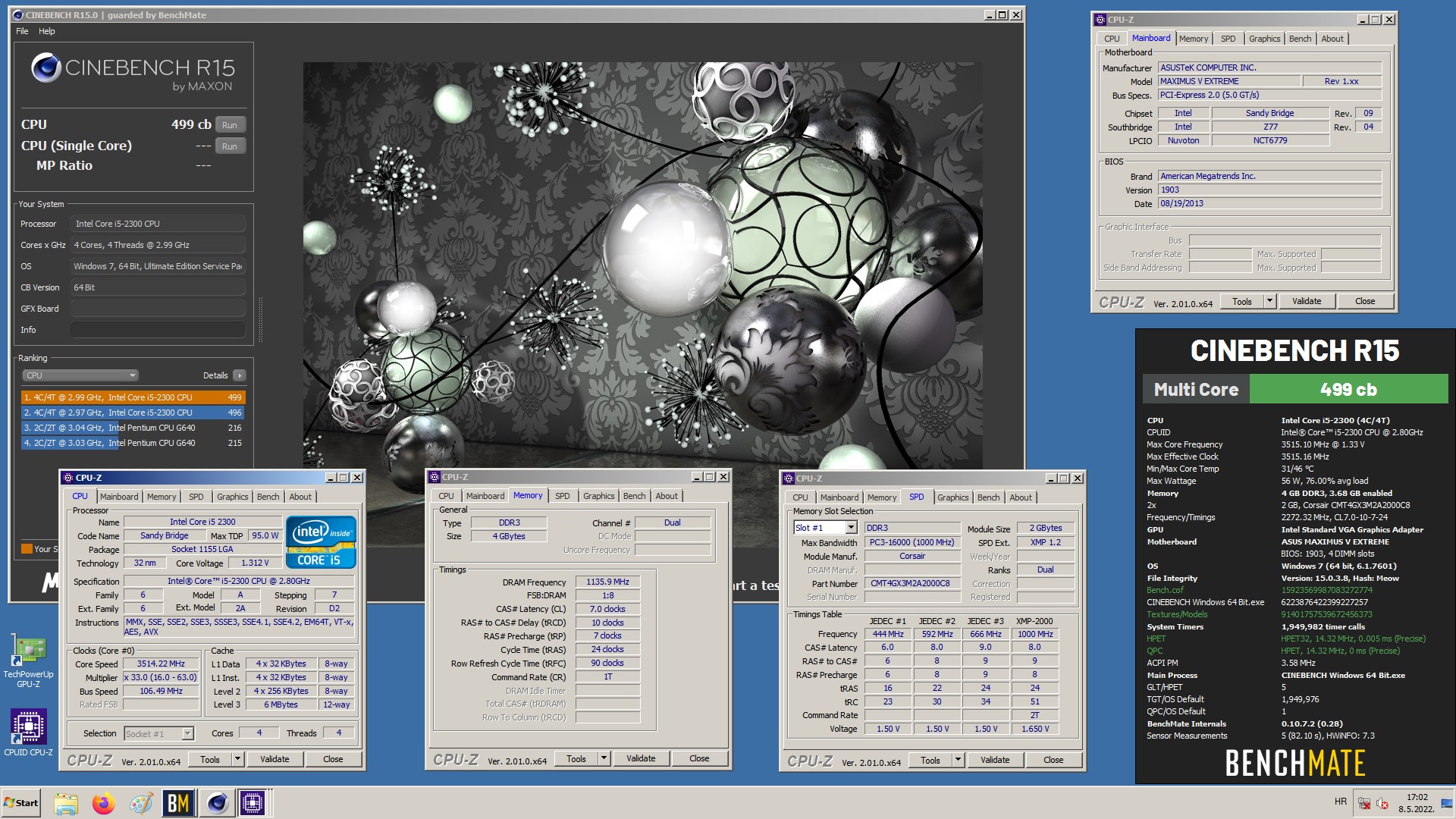Select ranking entry with score 499
Image resolution: width=1456 pixels, height=819 pixels.
[x=133, y=397]
